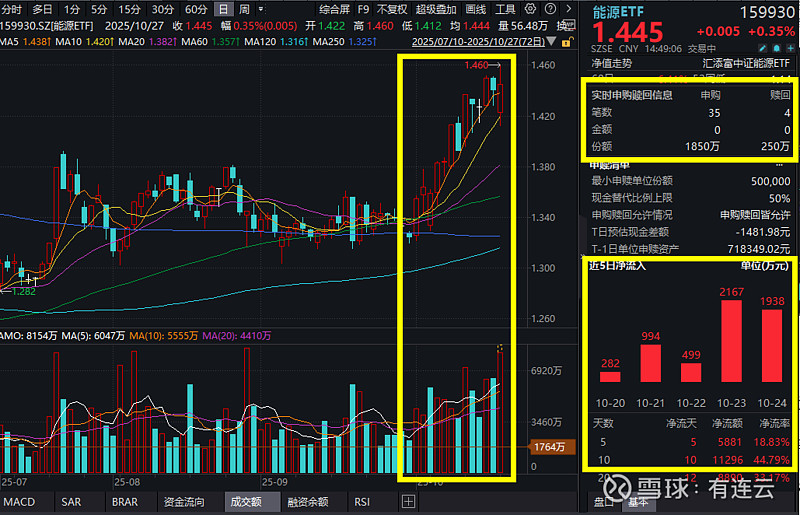Switch to 多日 multi-day chart

tap(42, 9)
